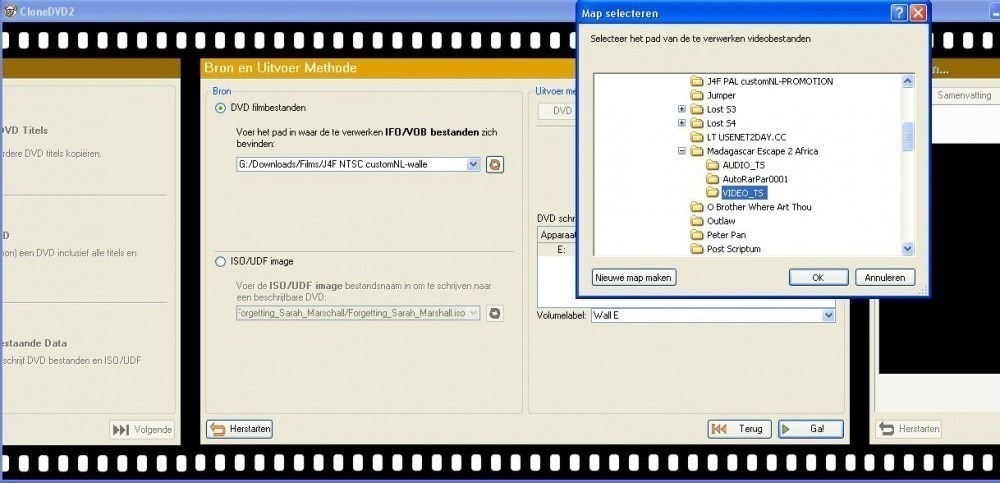Select the DVD filmbestanden radio button
This screenshot has height=483, width=1000.
click(x=221, y=108)
